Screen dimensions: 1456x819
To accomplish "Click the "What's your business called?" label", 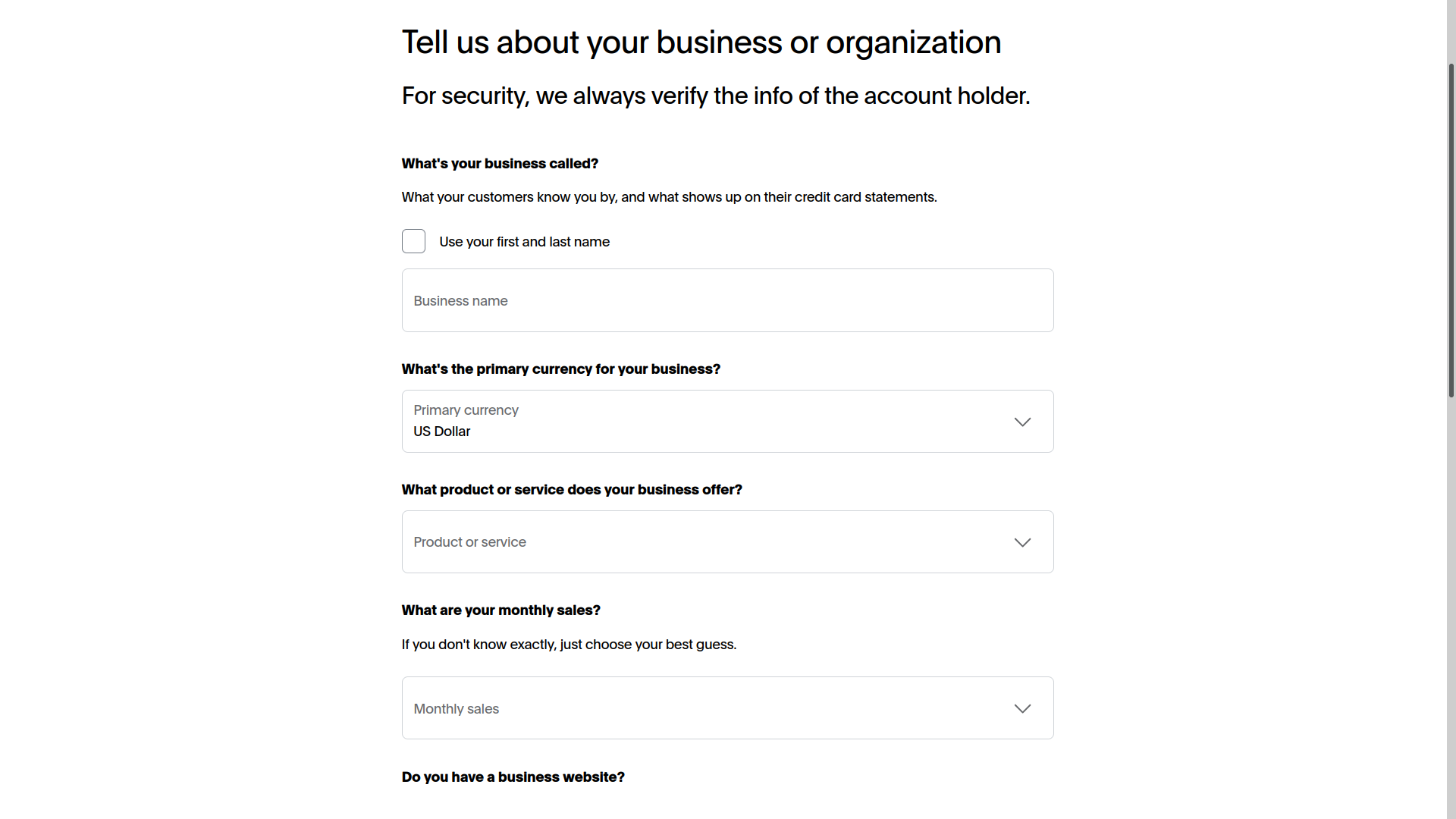I will pyautogui.click(x=500, y=164).
